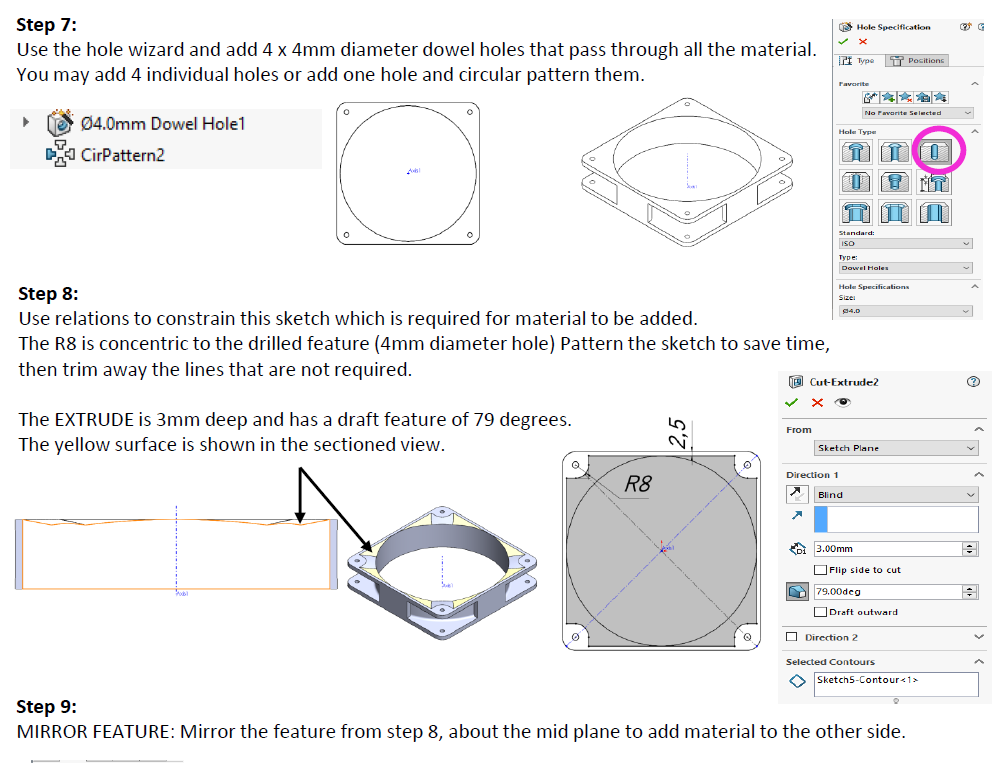Collapse the Favorite section

[x=975, y=84]
